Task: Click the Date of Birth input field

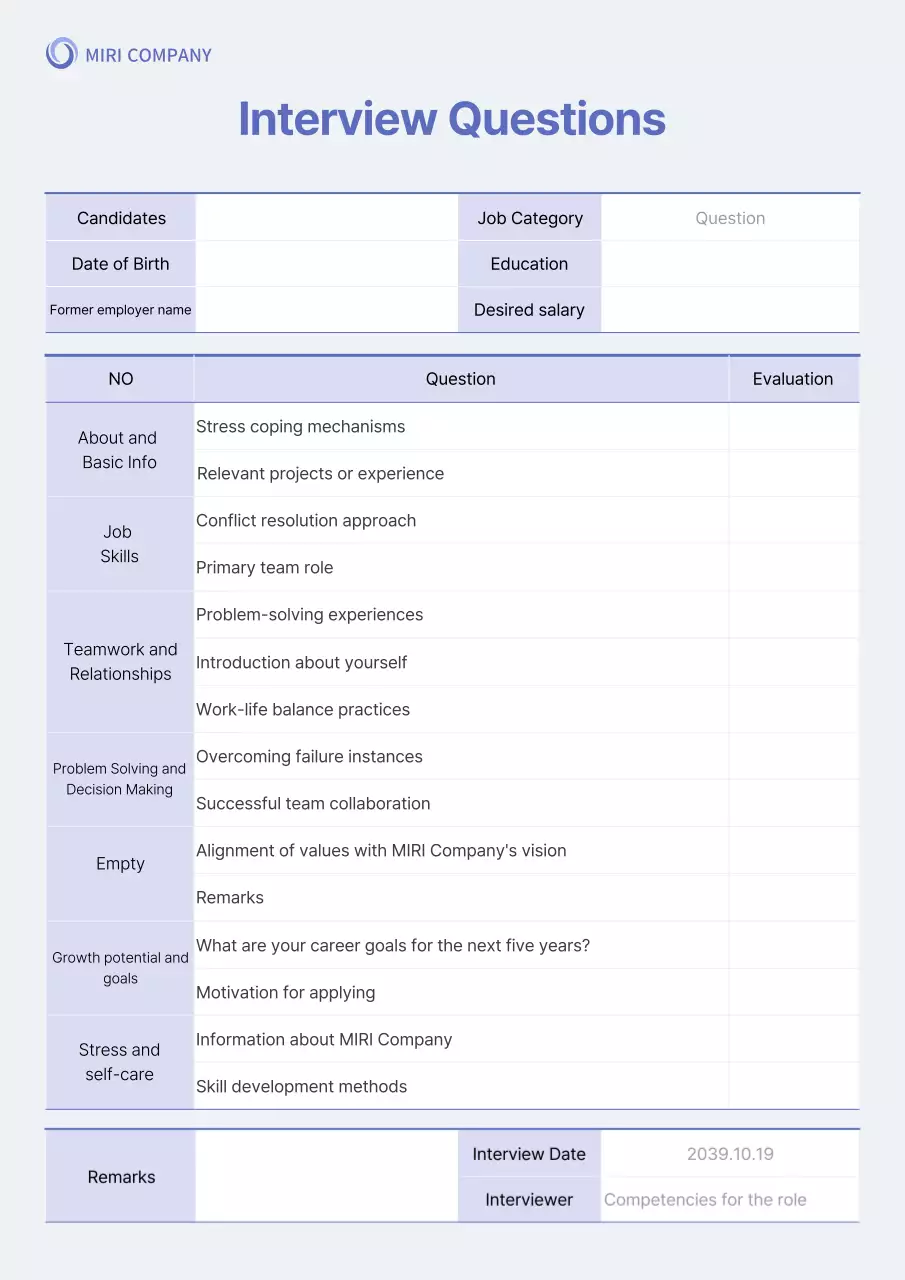Action: (x=326, y=264)
